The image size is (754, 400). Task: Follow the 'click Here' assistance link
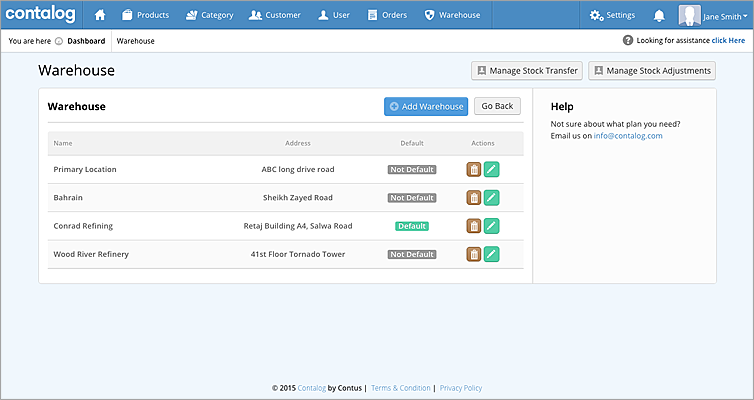pyautogui.click(x=728, y=40)
